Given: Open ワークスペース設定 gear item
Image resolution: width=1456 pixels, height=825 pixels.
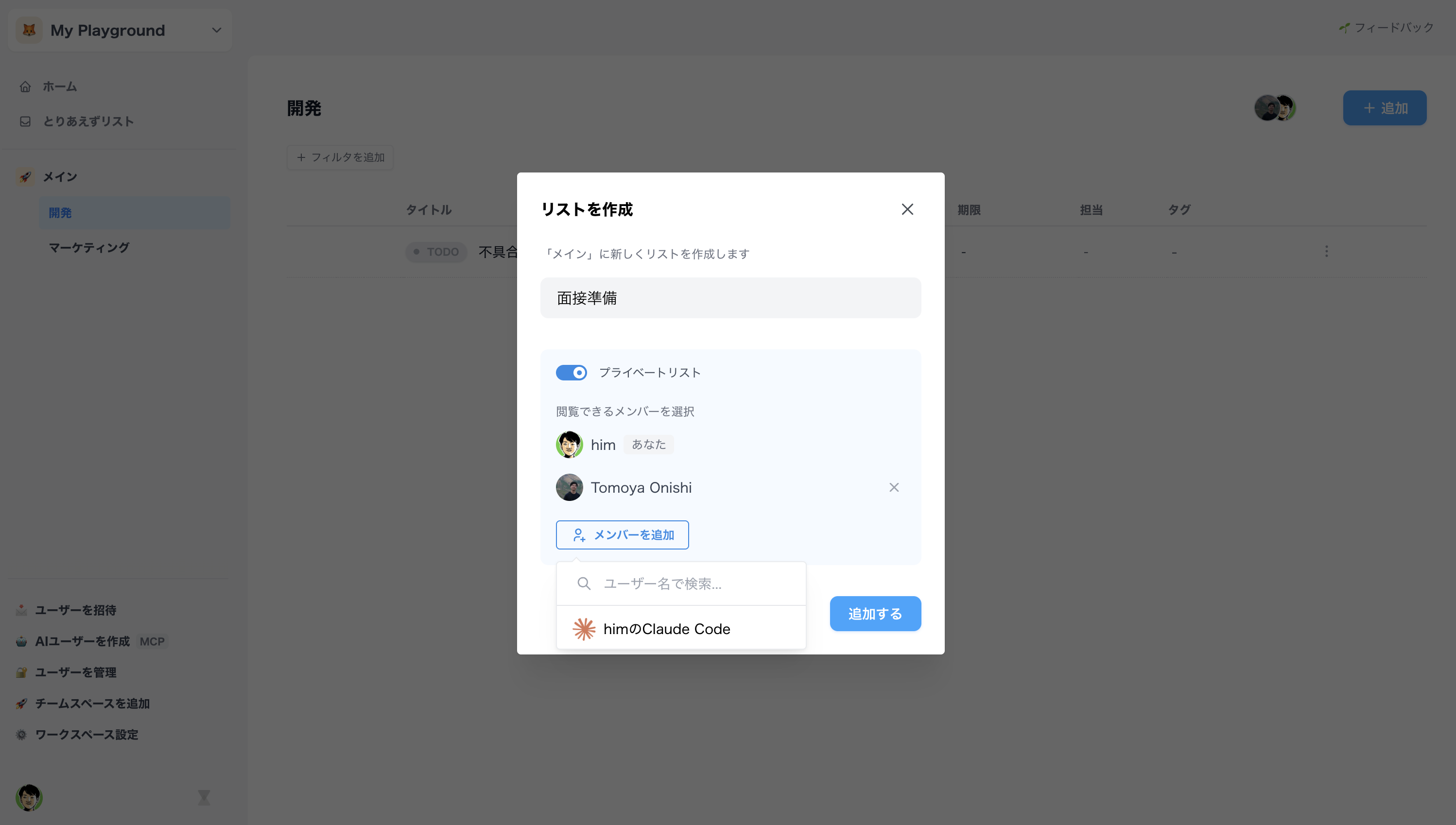Looking at the screenshot, I should click(x=86, y=734).
